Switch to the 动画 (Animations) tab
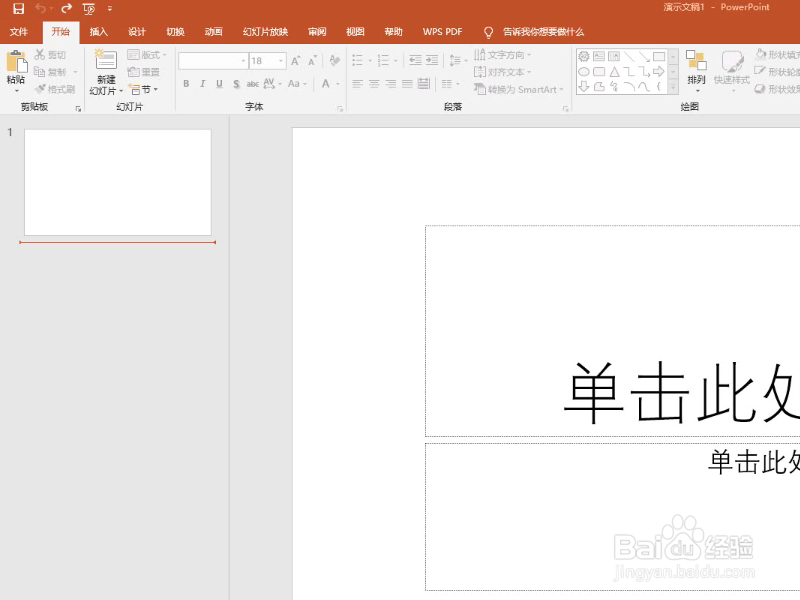Screen dimensions: 800x600 point(213,32)
